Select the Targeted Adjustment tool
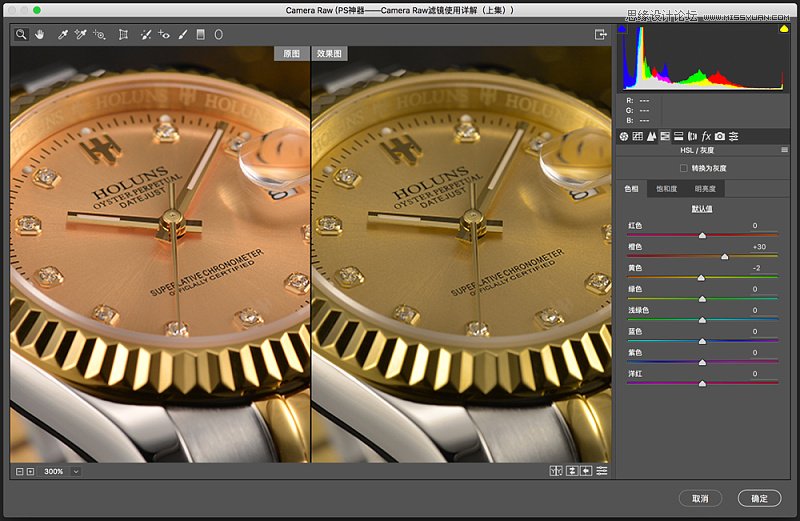 point(99,35)
